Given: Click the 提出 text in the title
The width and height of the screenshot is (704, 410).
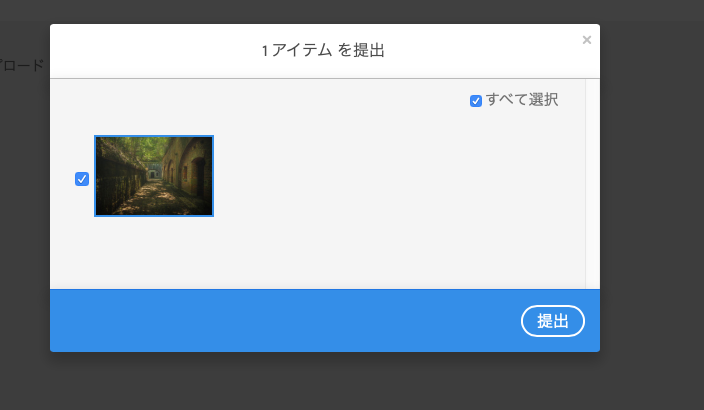Looking at the screenshot, I should point(369,50).
